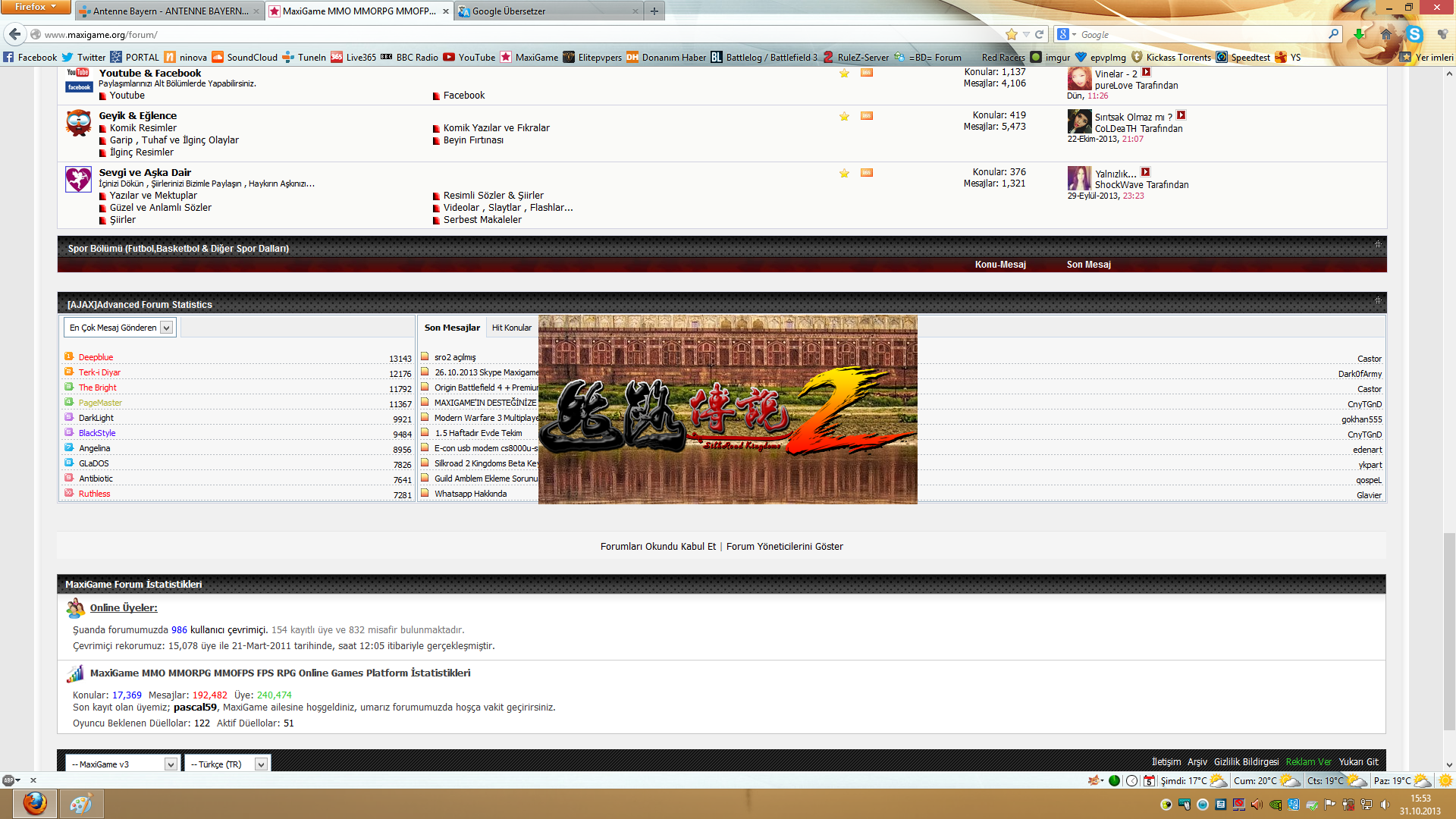Open Firefox from the Windows taskbar
Viewport: 1456px width, 819px height.
34,804
